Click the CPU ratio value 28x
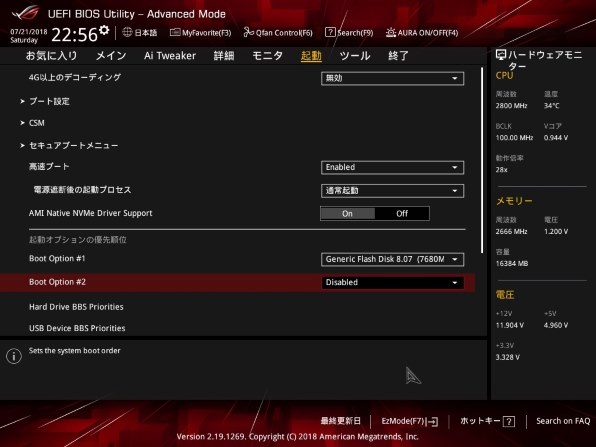596x447 pixels. point(501,170)
